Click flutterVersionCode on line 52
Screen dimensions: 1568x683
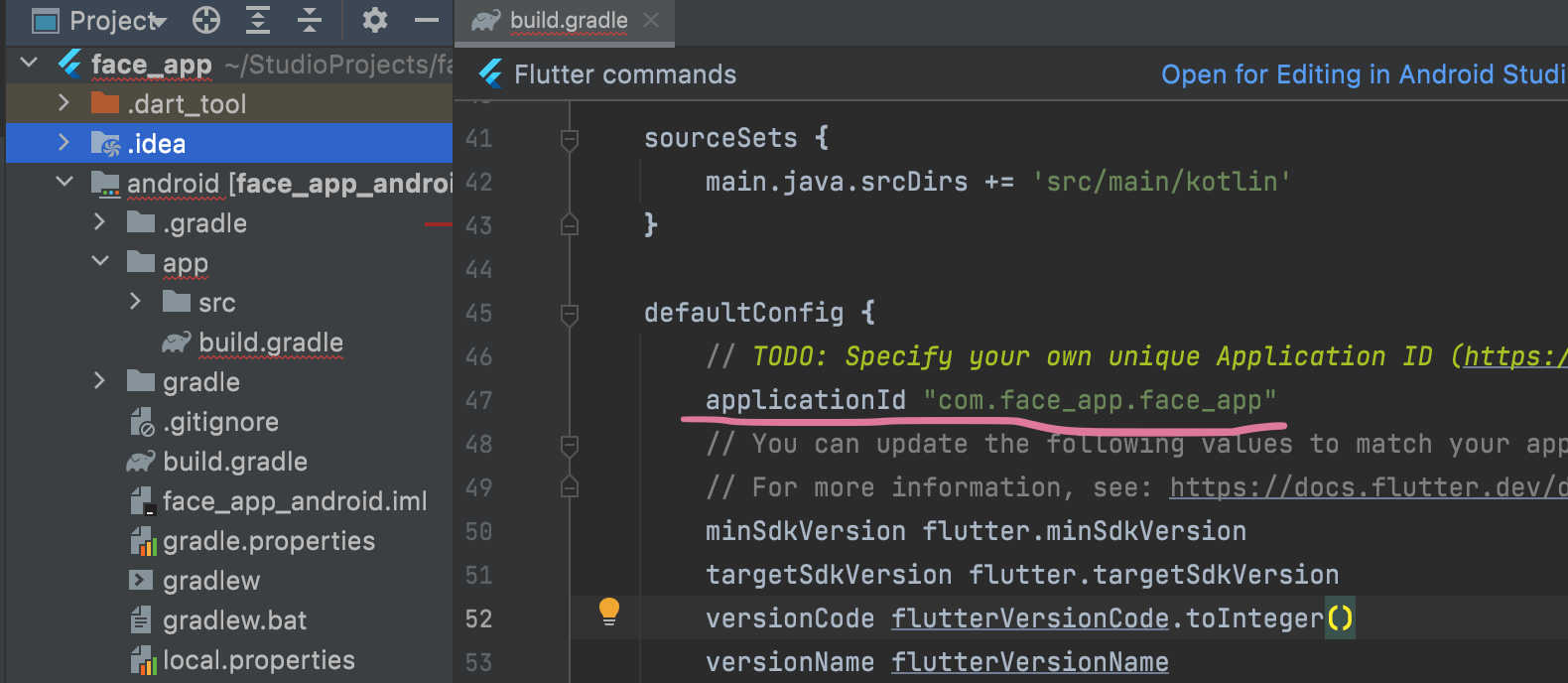pyautogui.click(x=1030, y=618)
